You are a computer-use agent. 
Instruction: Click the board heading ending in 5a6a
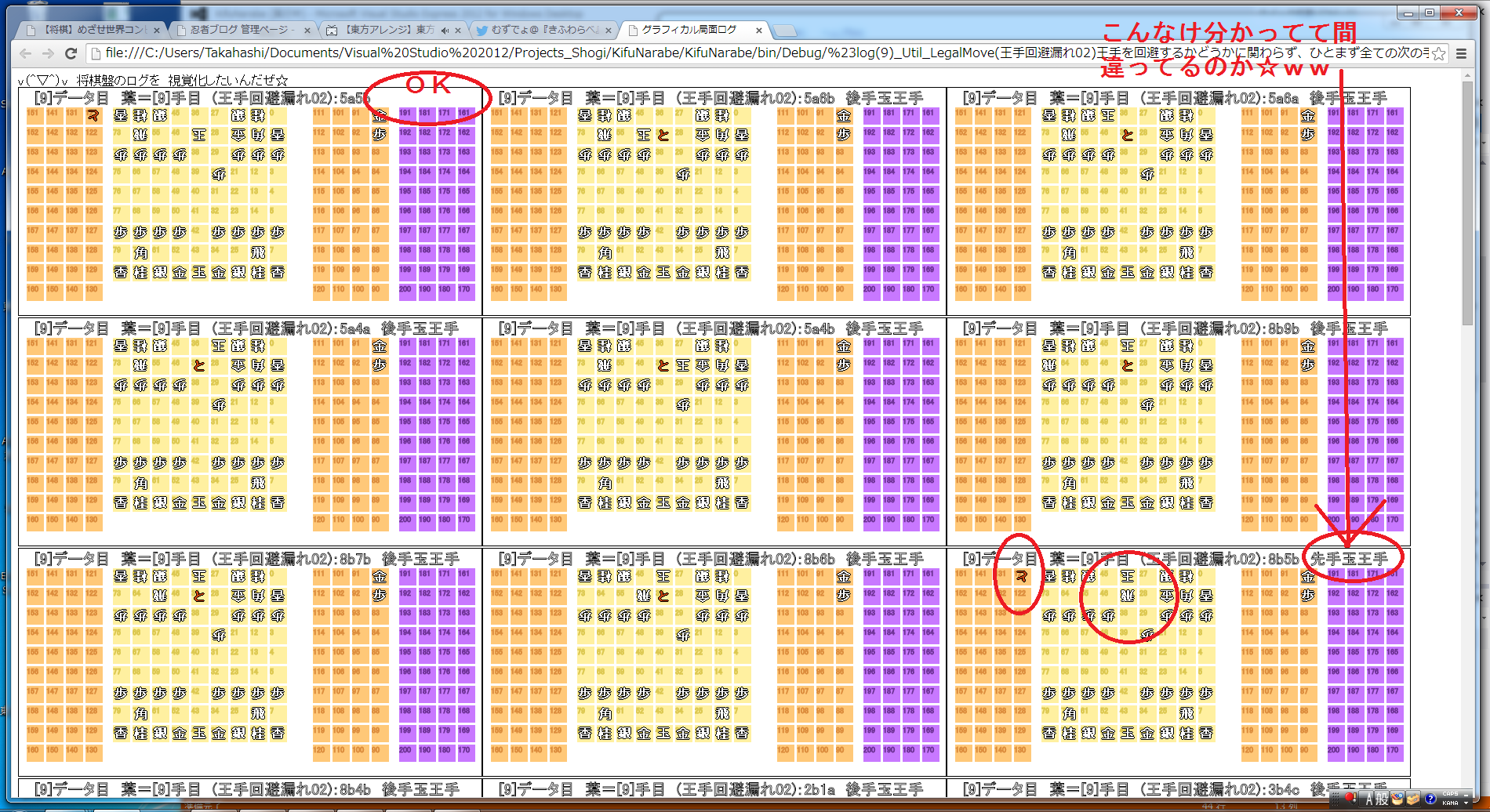1175,98
